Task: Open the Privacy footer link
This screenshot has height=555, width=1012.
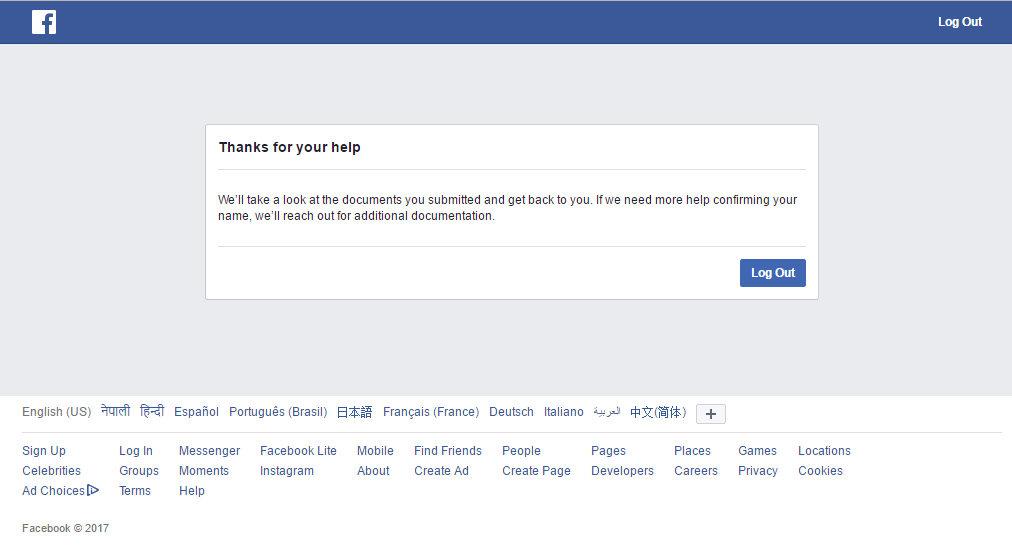Action: click(758, 471)
